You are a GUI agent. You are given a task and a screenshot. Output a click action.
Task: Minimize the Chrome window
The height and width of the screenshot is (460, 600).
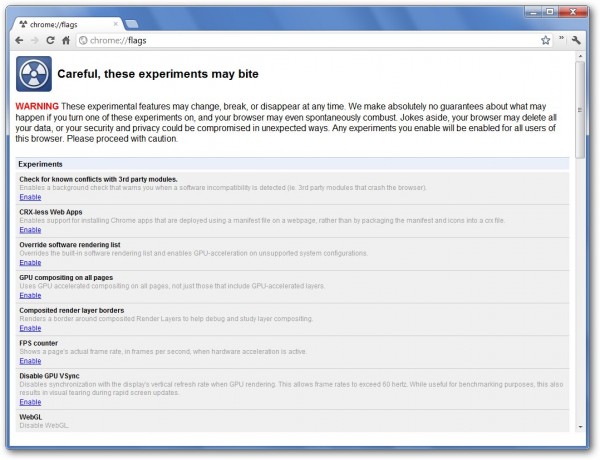coord(533,12)
